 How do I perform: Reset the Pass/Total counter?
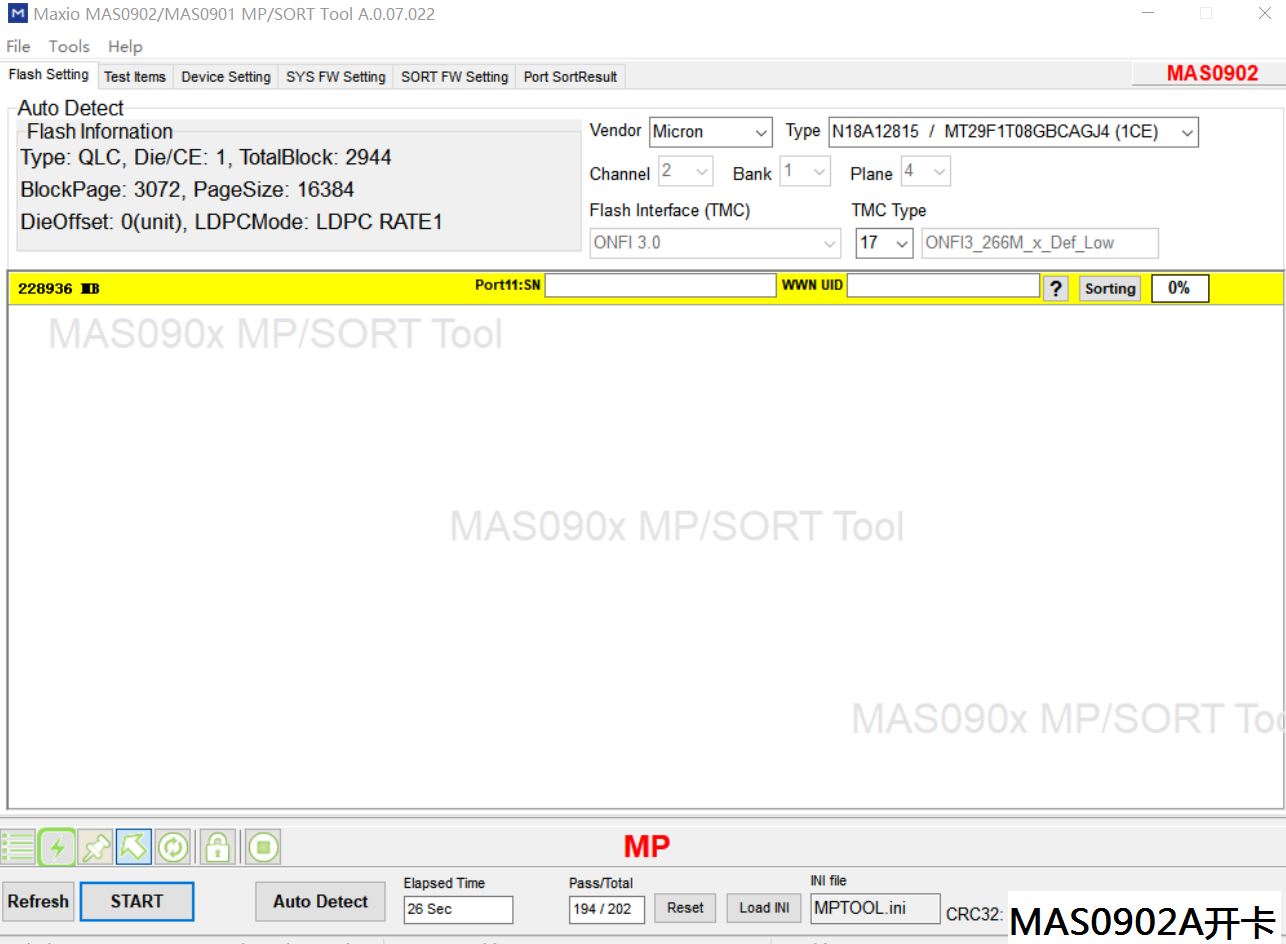[x=685, y=908]
